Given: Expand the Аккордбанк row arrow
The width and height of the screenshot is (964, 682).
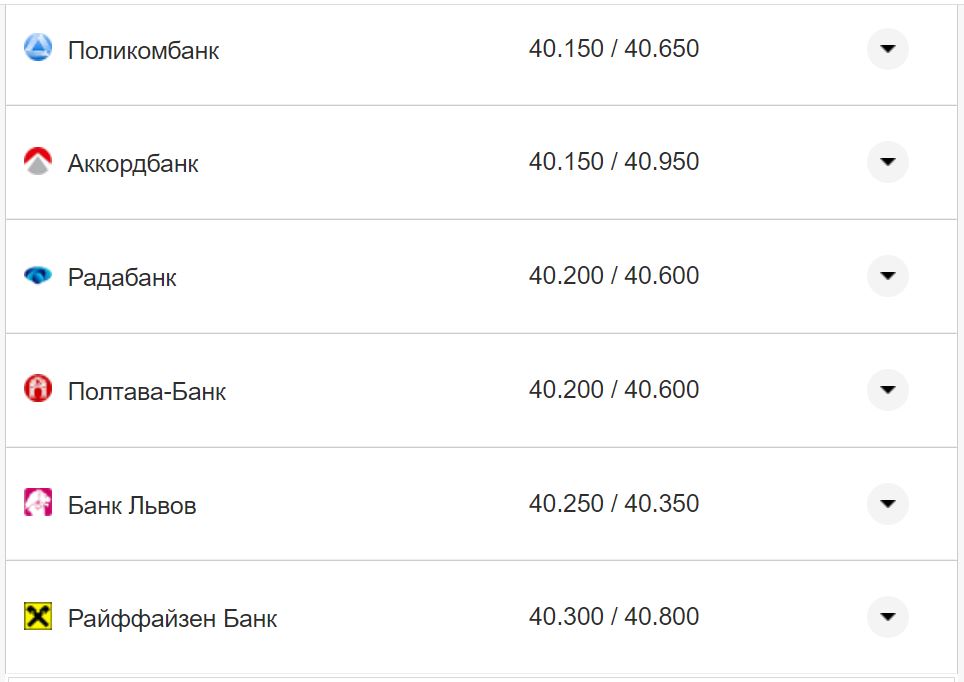Looking at the screenshot, I should coord(887,162).
